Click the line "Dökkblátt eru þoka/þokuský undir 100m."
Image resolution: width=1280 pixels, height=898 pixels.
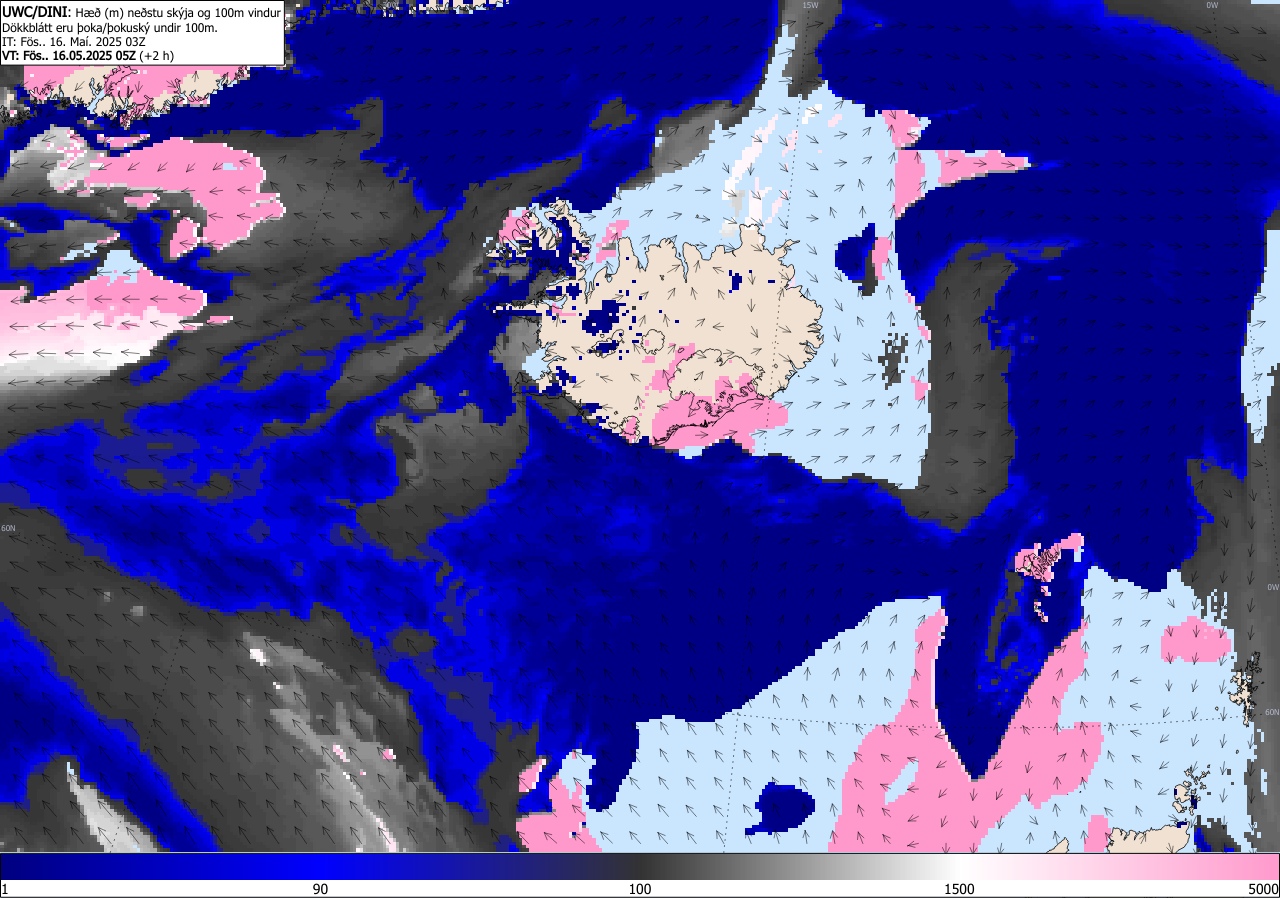[x=110, y=27]
